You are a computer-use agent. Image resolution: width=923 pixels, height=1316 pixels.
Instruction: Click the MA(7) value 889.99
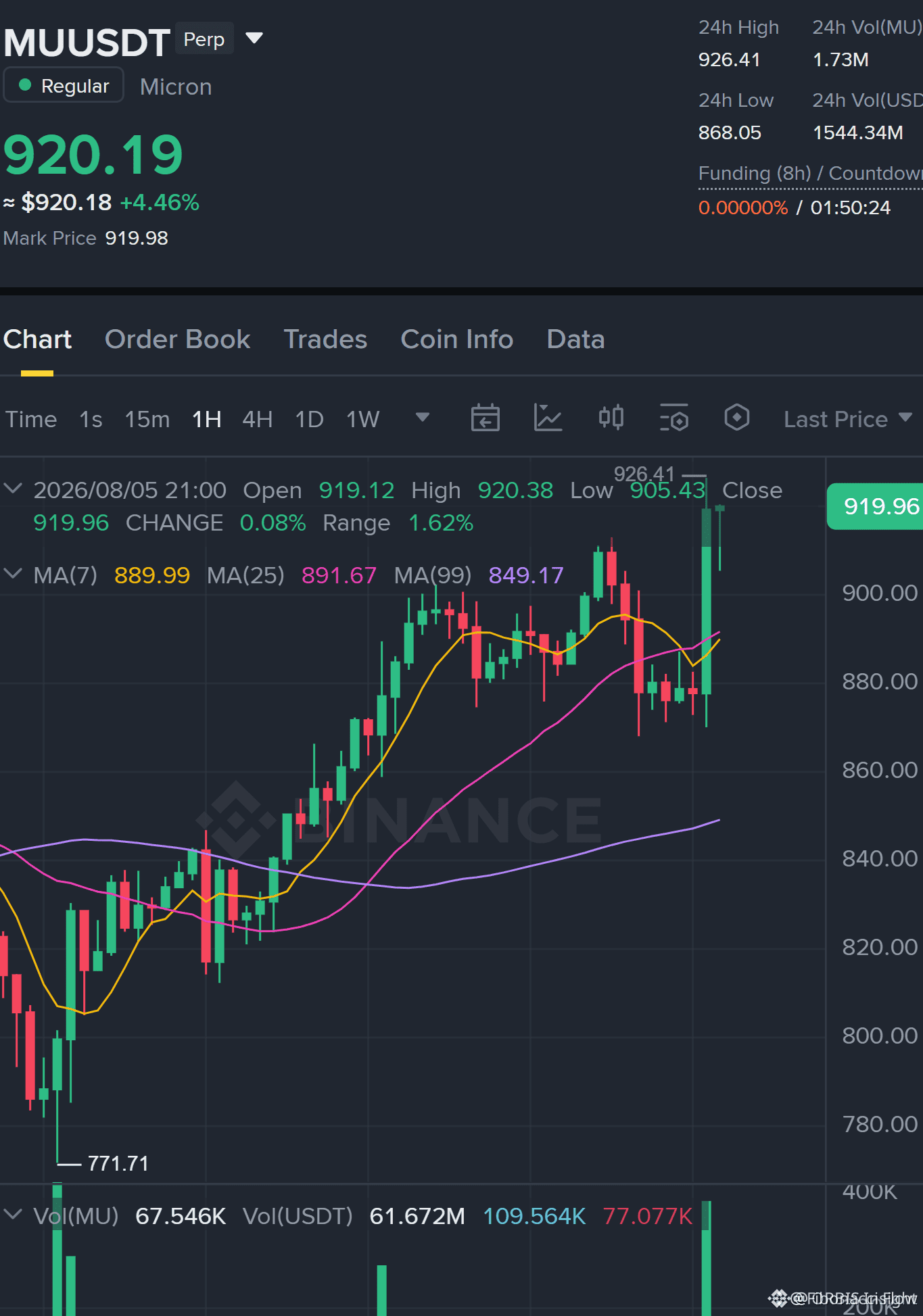152,575
